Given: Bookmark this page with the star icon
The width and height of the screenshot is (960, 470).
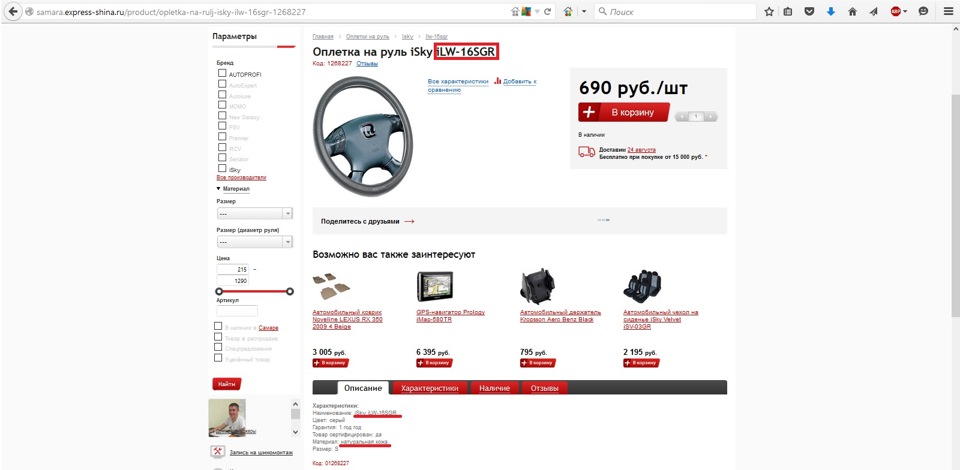Looking at the screenshot, I should 769,12.
